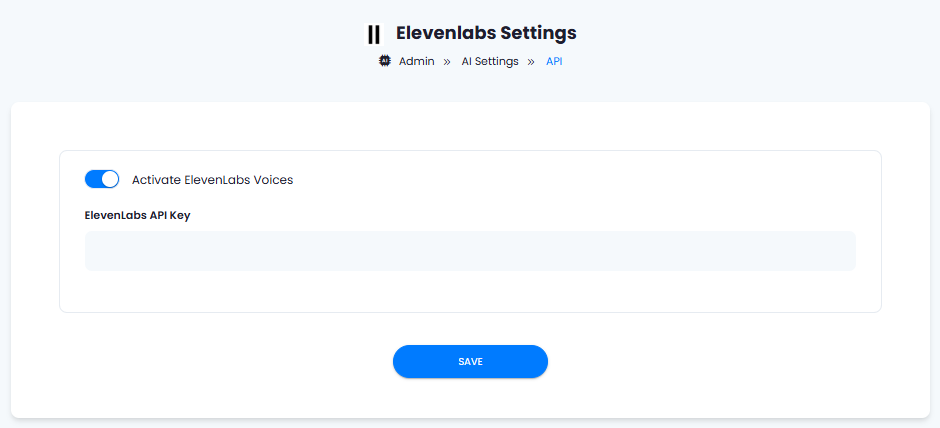Click the Activate ElevenLabs Voices label text
Screen dimensions: 940x428
(x=212, y=180)
